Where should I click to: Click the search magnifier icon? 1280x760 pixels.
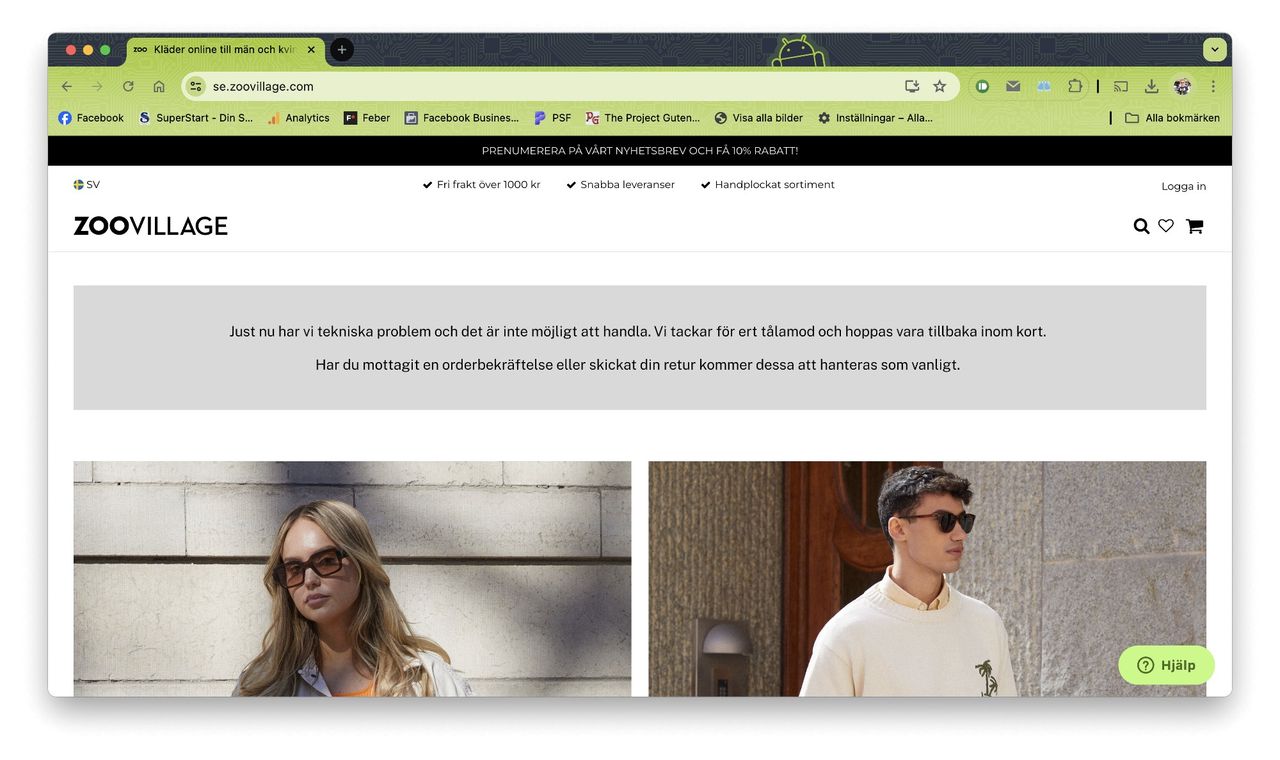coord(1141,226)
